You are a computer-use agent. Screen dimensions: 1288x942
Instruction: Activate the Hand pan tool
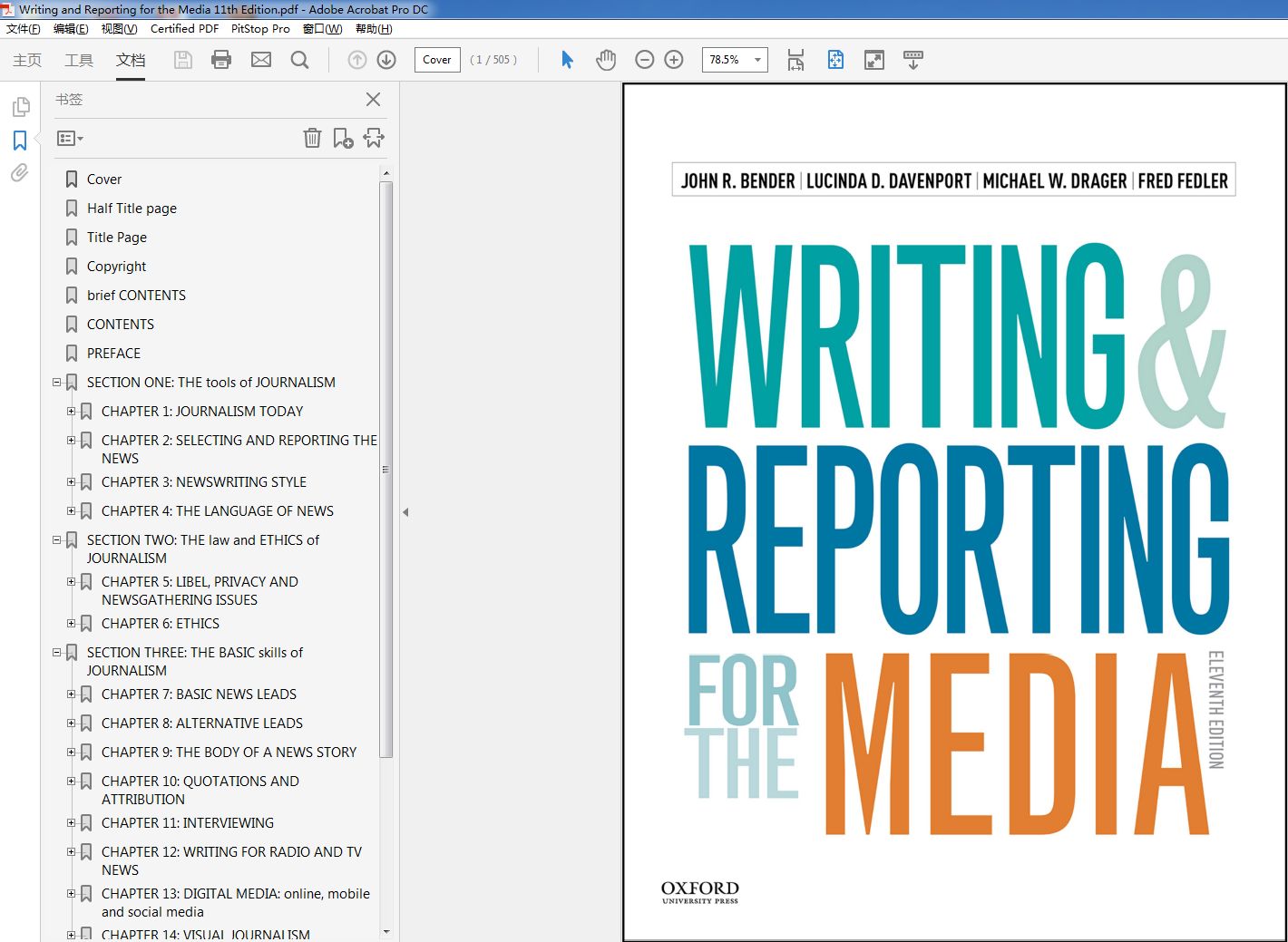606,60
